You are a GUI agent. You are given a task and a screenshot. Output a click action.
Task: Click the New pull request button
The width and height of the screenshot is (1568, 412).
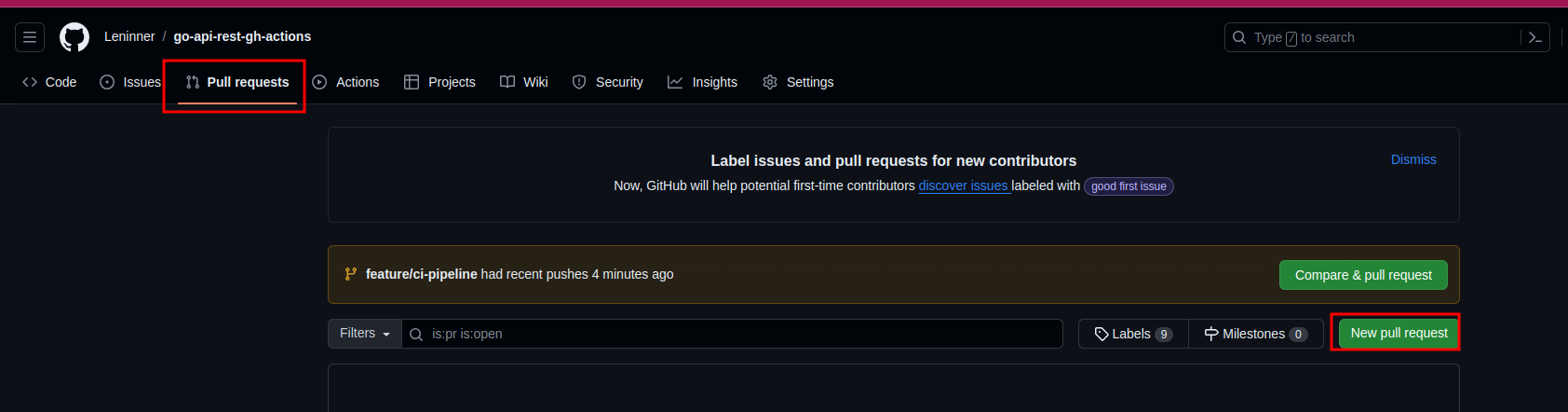tap(1399, 333)
